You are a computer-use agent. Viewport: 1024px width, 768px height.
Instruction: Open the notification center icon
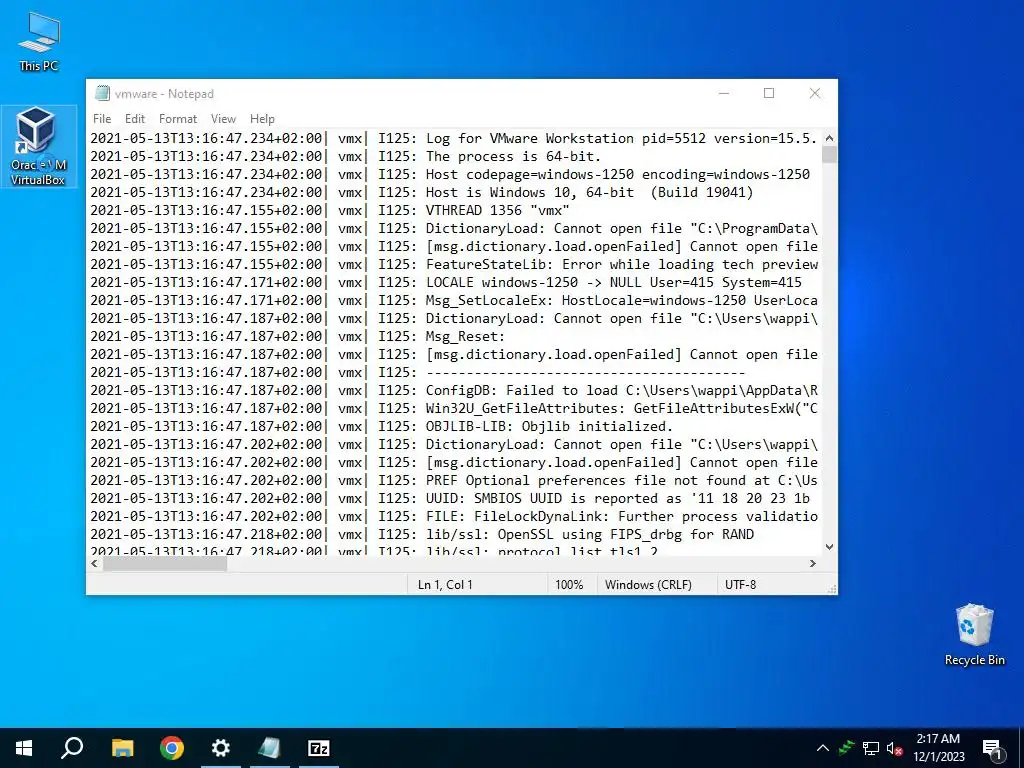(991, 748)
